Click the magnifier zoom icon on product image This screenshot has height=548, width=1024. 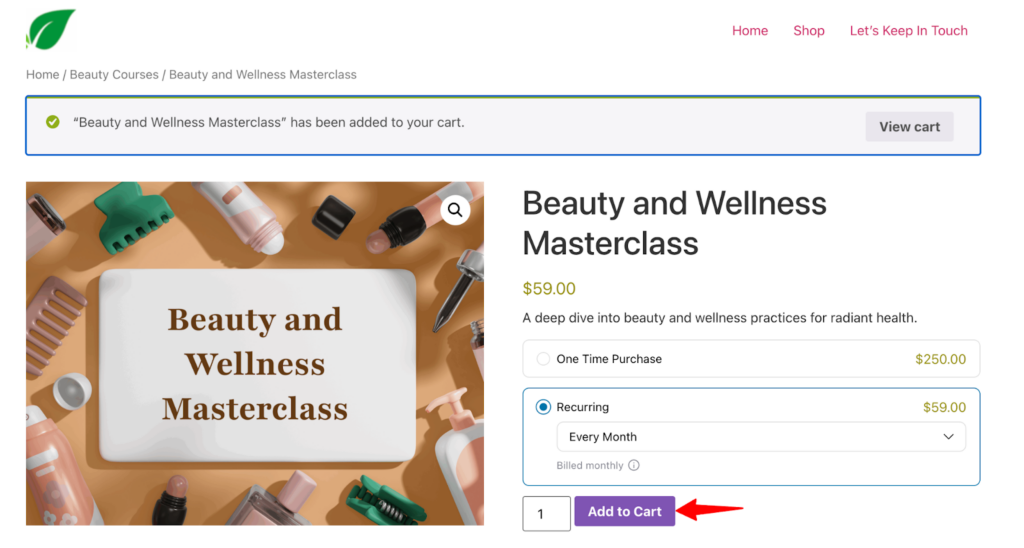point(455,210)
